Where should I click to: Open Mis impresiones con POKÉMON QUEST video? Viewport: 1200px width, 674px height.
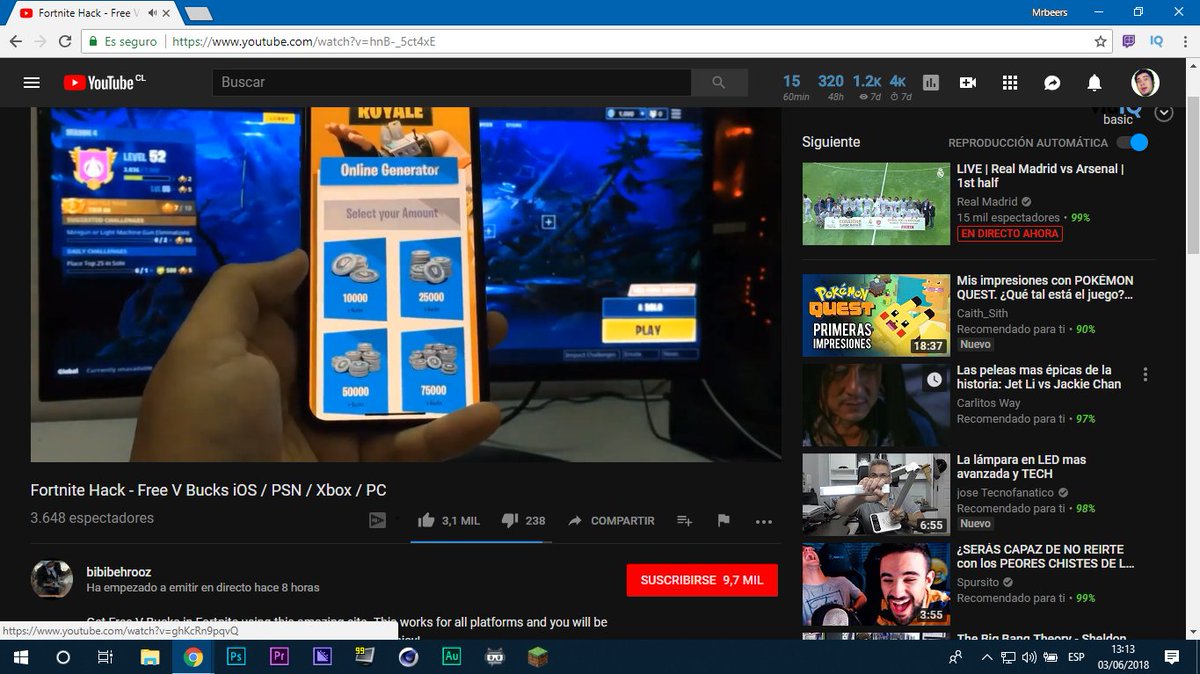pyautogui.click(x=1045, y=288)
